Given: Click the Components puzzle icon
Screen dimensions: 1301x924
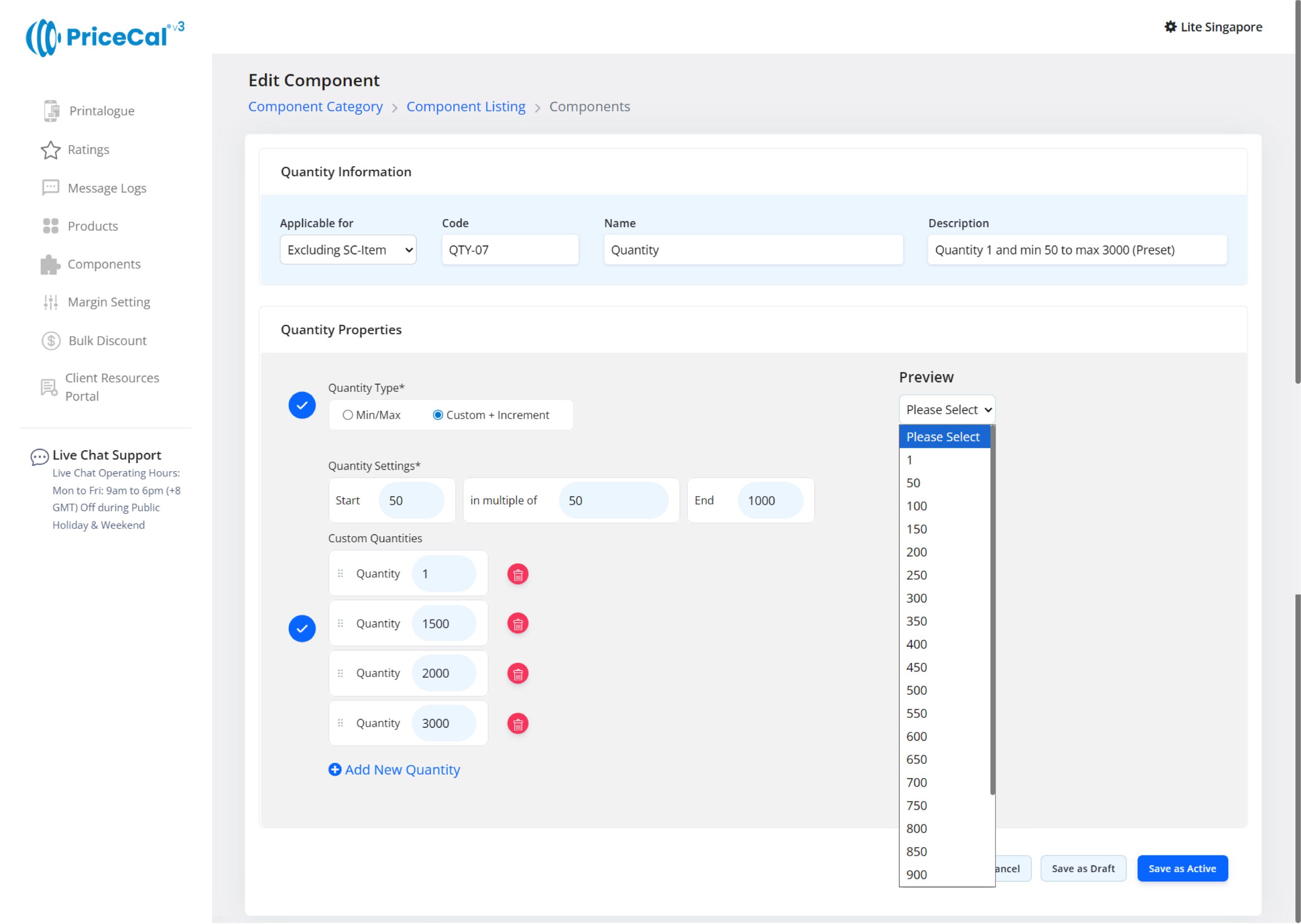Looking at the screenshot, I should pyautogui.click(x=50, y=265).
